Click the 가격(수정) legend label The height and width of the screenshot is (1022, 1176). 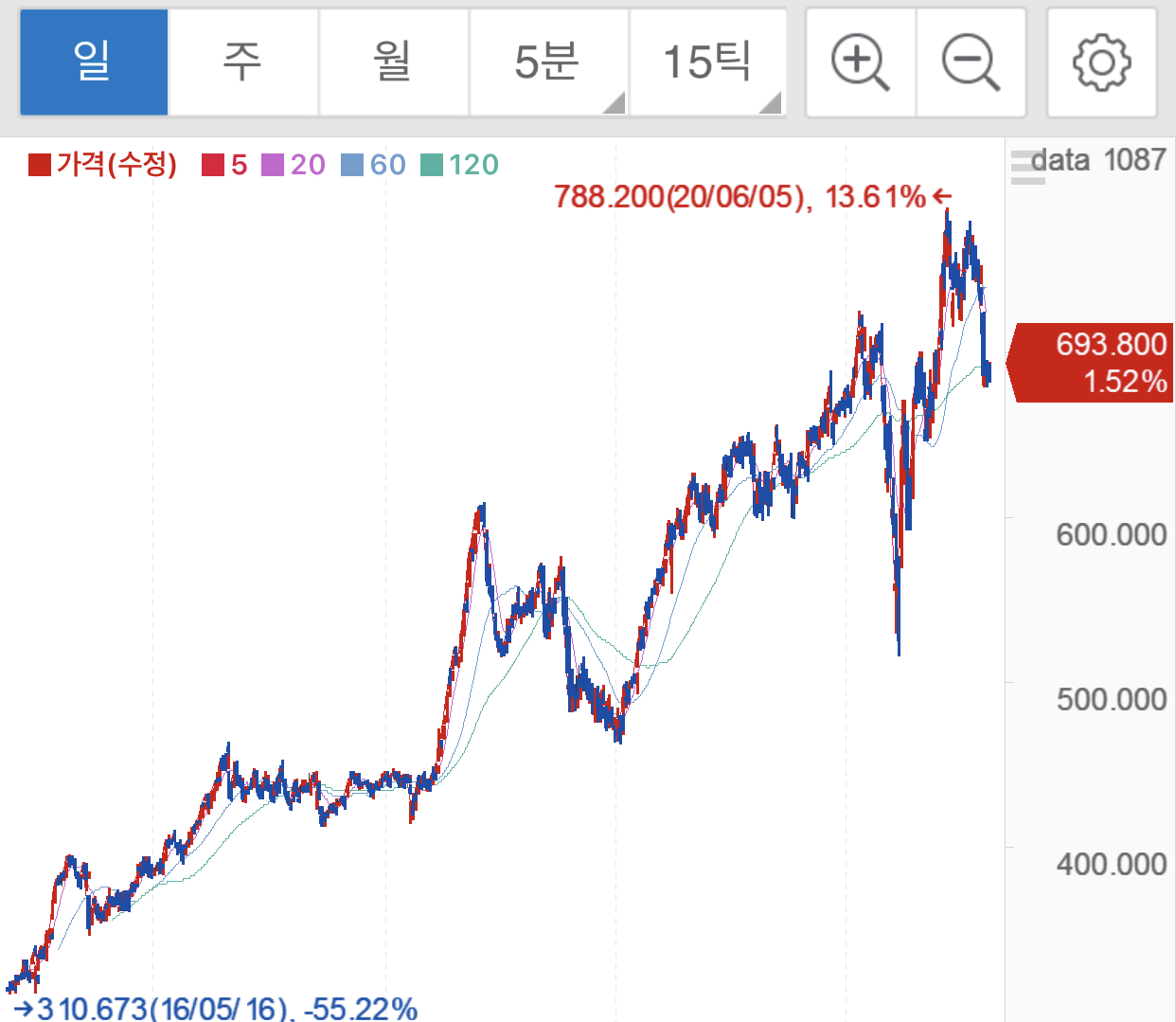coord(116,165)
